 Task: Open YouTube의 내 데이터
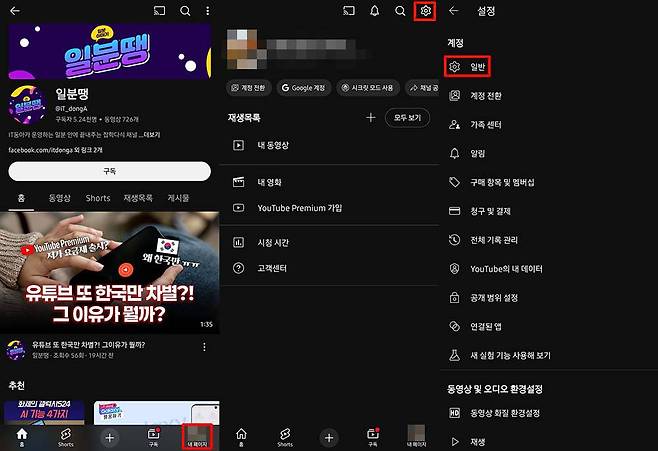(550, 269)
